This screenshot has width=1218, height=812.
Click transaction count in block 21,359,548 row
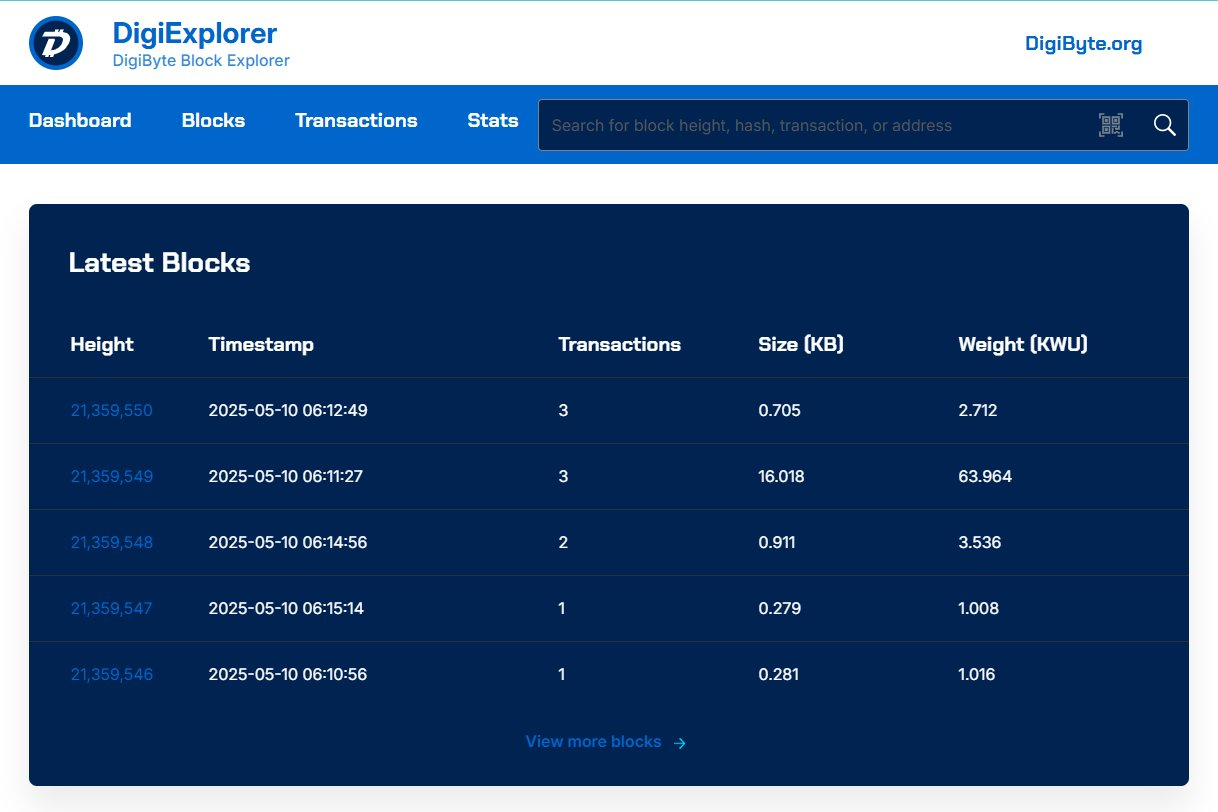(x=563, y=542)
